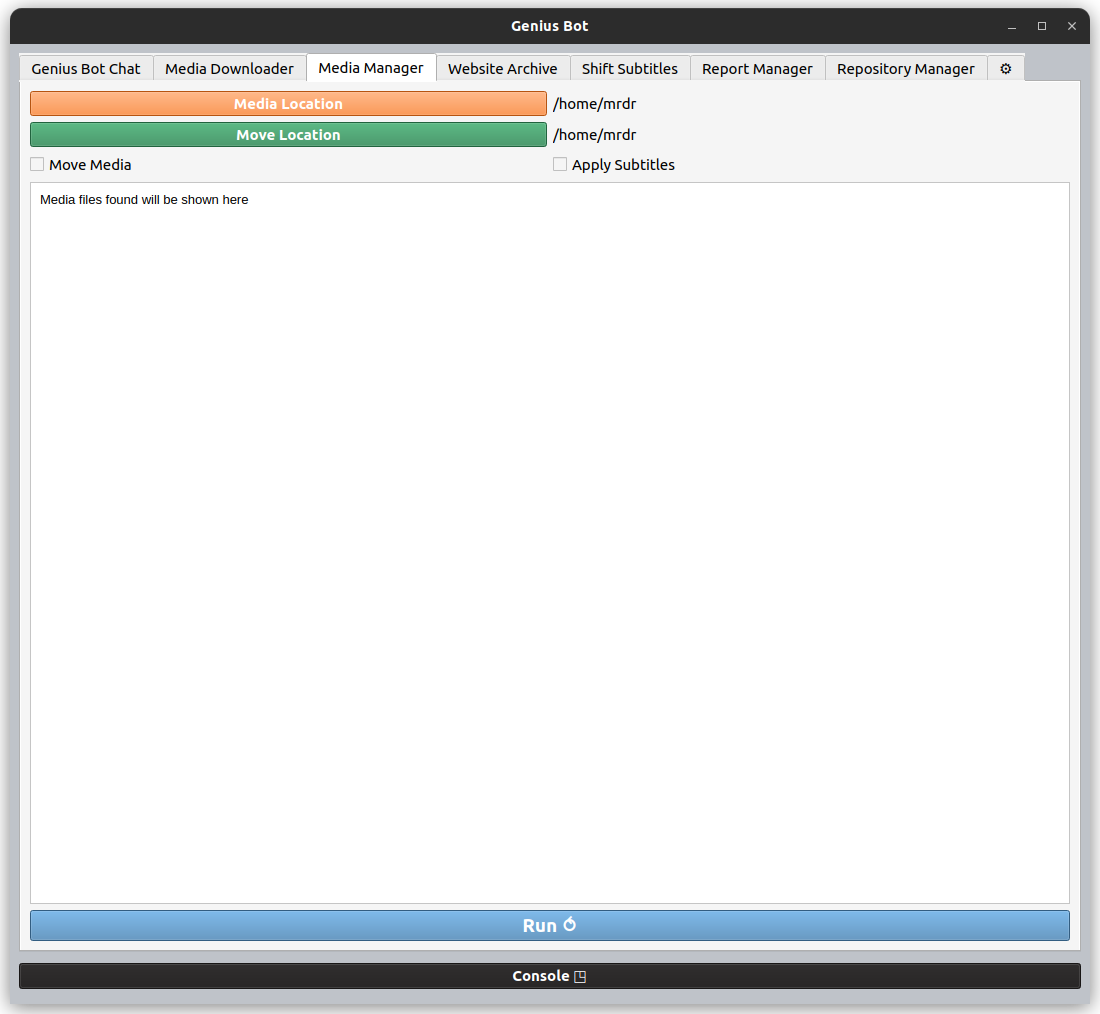Viewport: 1100px width, 1014px height.
Task: Open the Media Downloader tab
Action: 229,69
